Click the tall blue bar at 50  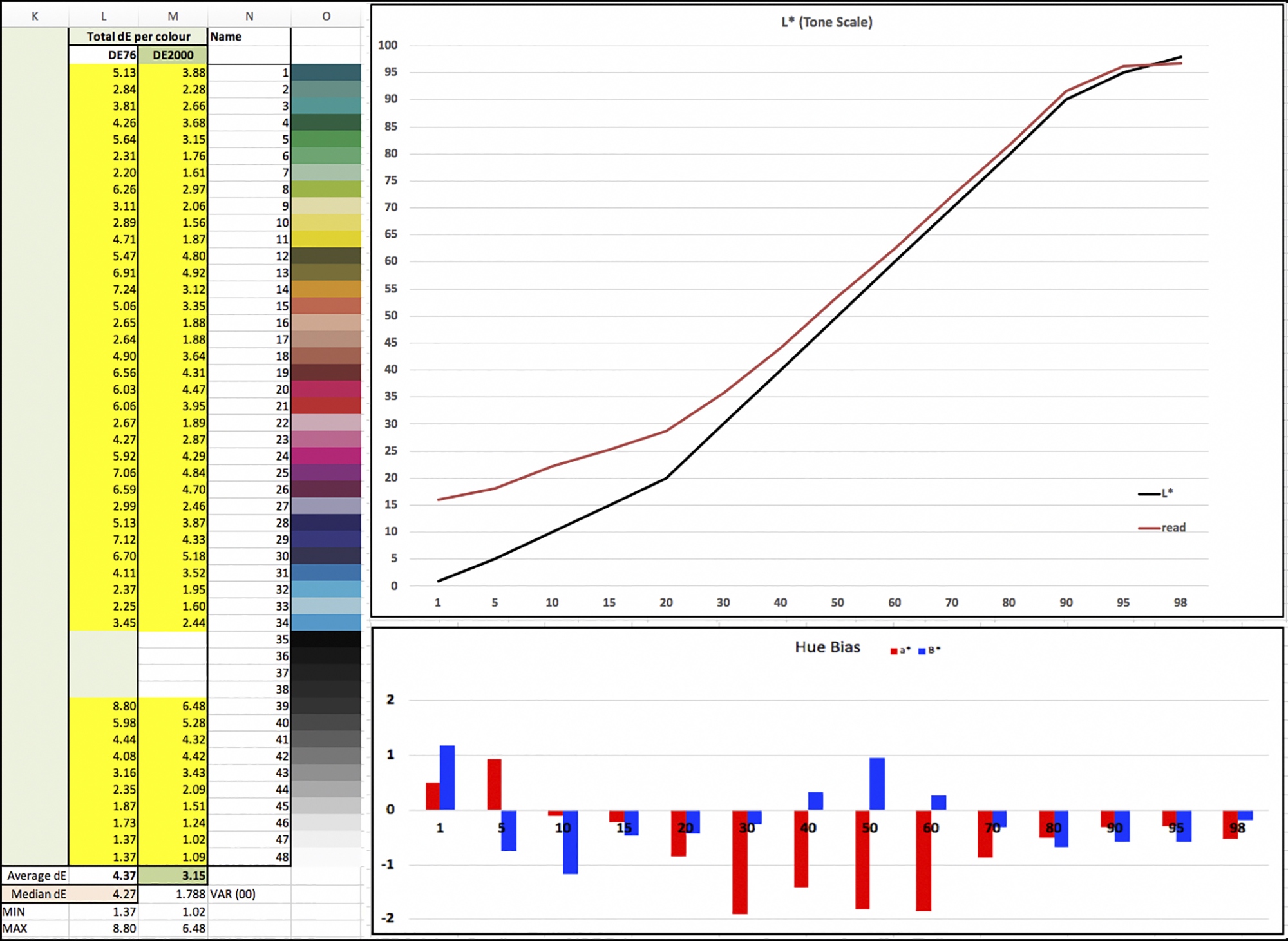point(876,783)
